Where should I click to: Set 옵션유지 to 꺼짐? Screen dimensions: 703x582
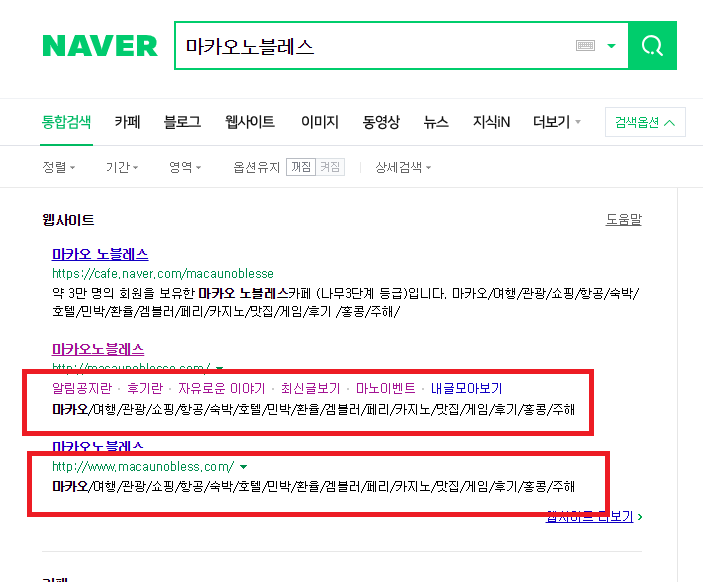301,167
